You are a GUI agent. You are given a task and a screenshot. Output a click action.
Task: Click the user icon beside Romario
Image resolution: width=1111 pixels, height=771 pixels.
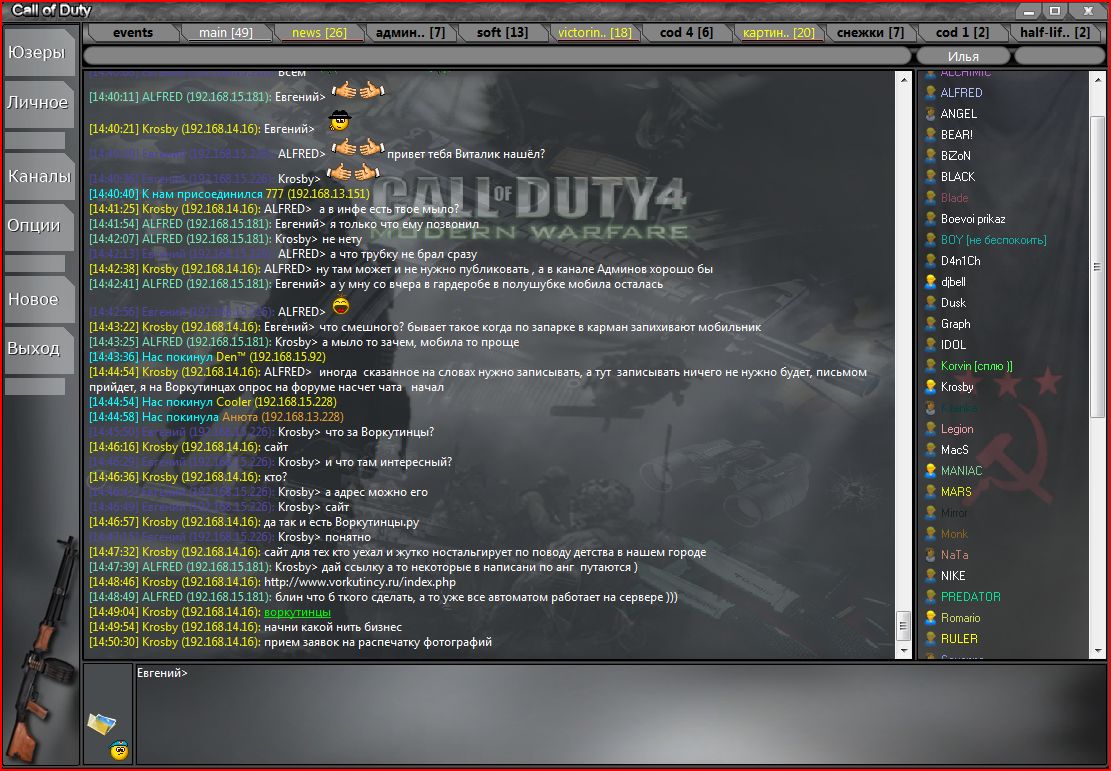tap(930, 618)
